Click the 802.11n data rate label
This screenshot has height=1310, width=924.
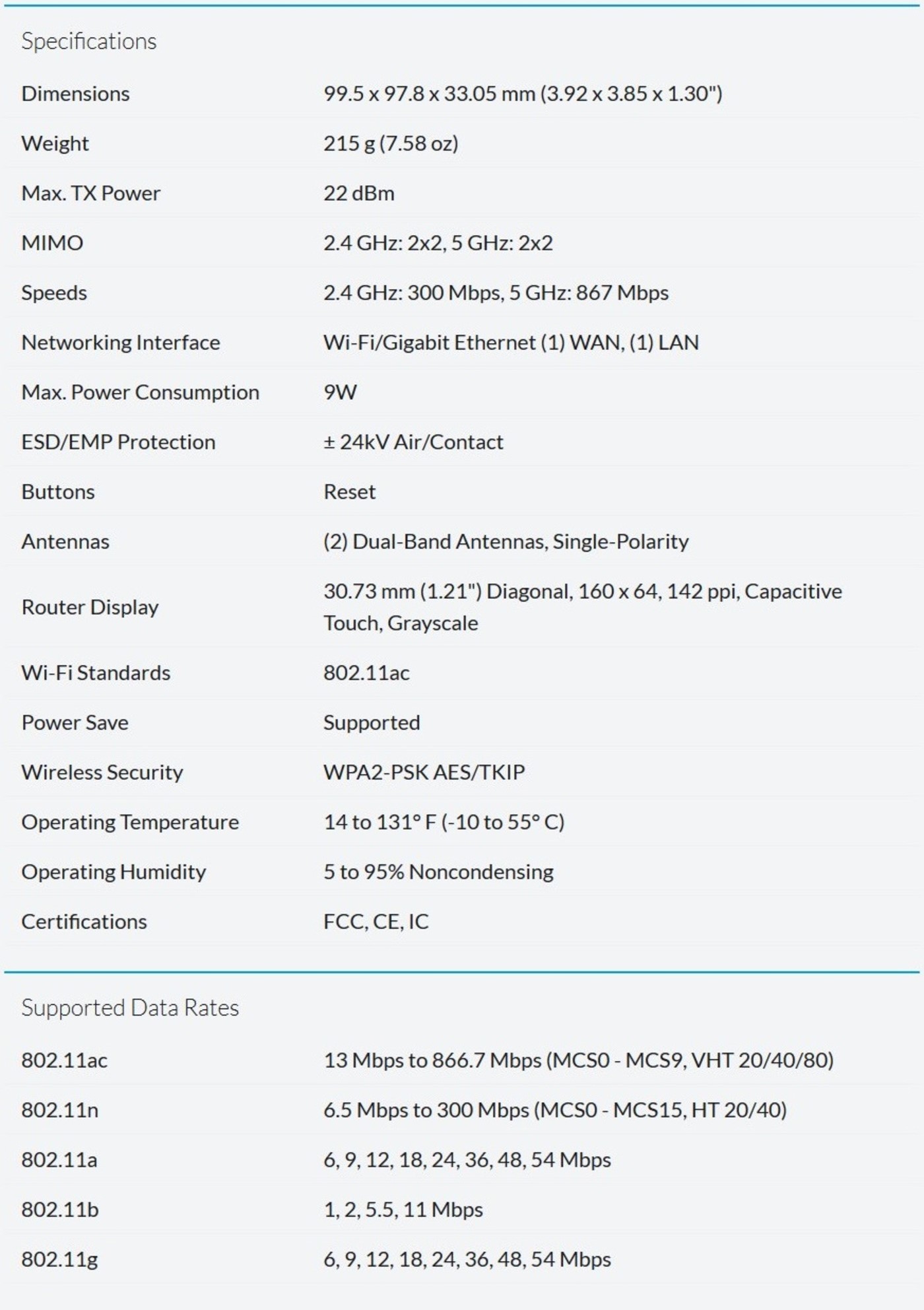[60, 1110]
